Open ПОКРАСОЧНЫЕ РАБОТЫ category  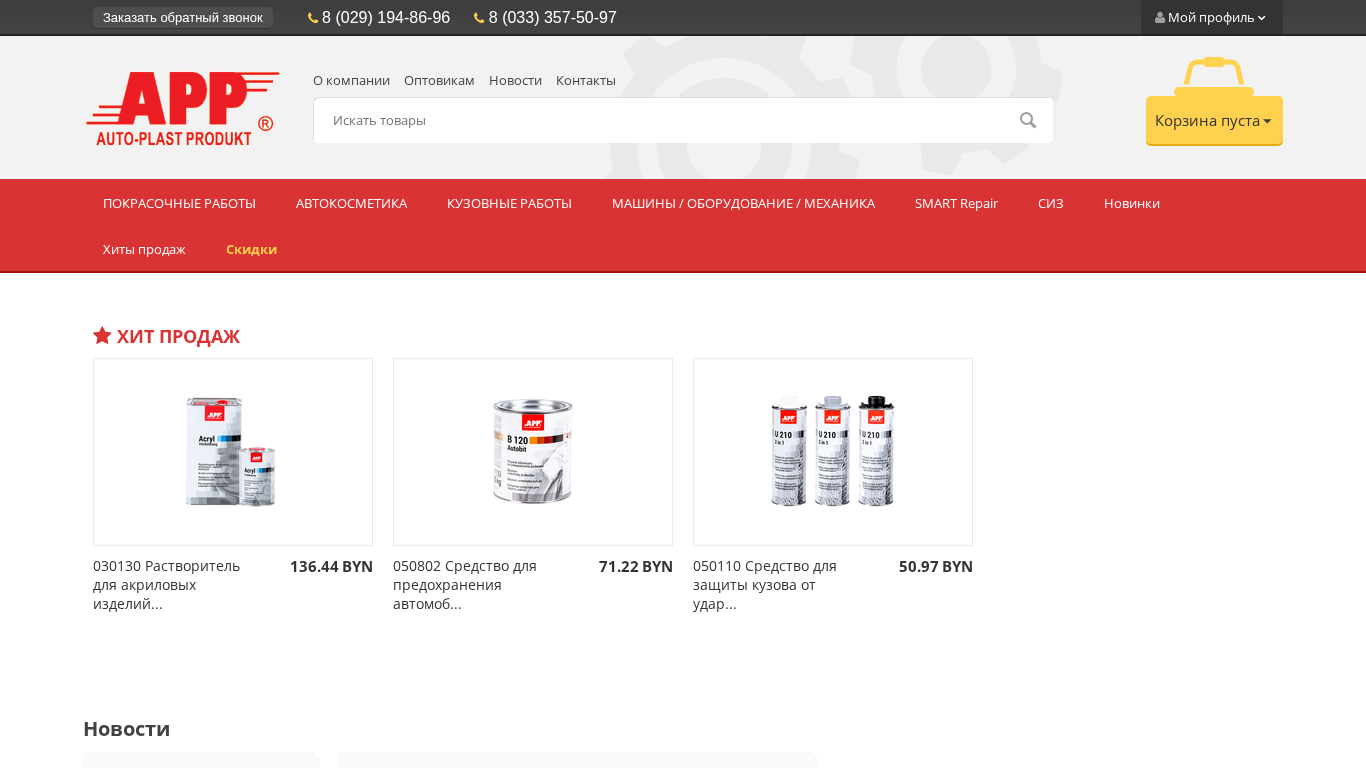click(179, 203)
